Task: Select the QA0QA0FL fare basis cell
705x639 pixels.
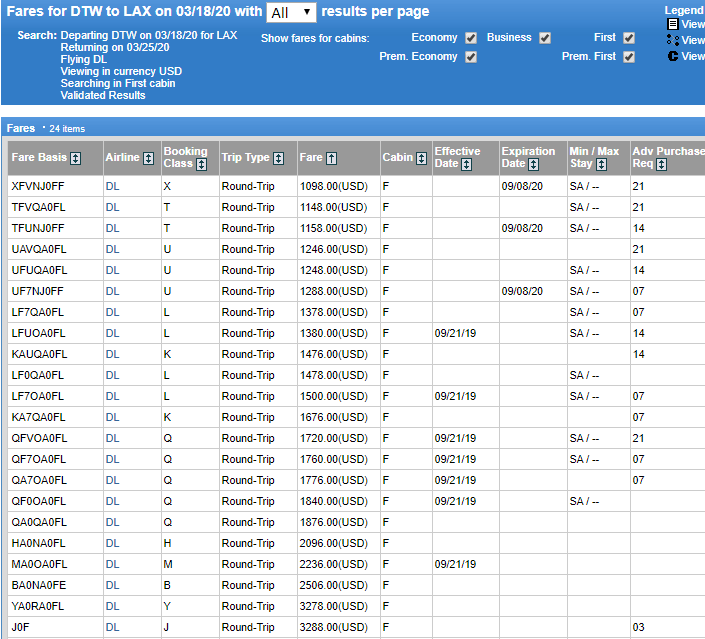Action: 55,522
